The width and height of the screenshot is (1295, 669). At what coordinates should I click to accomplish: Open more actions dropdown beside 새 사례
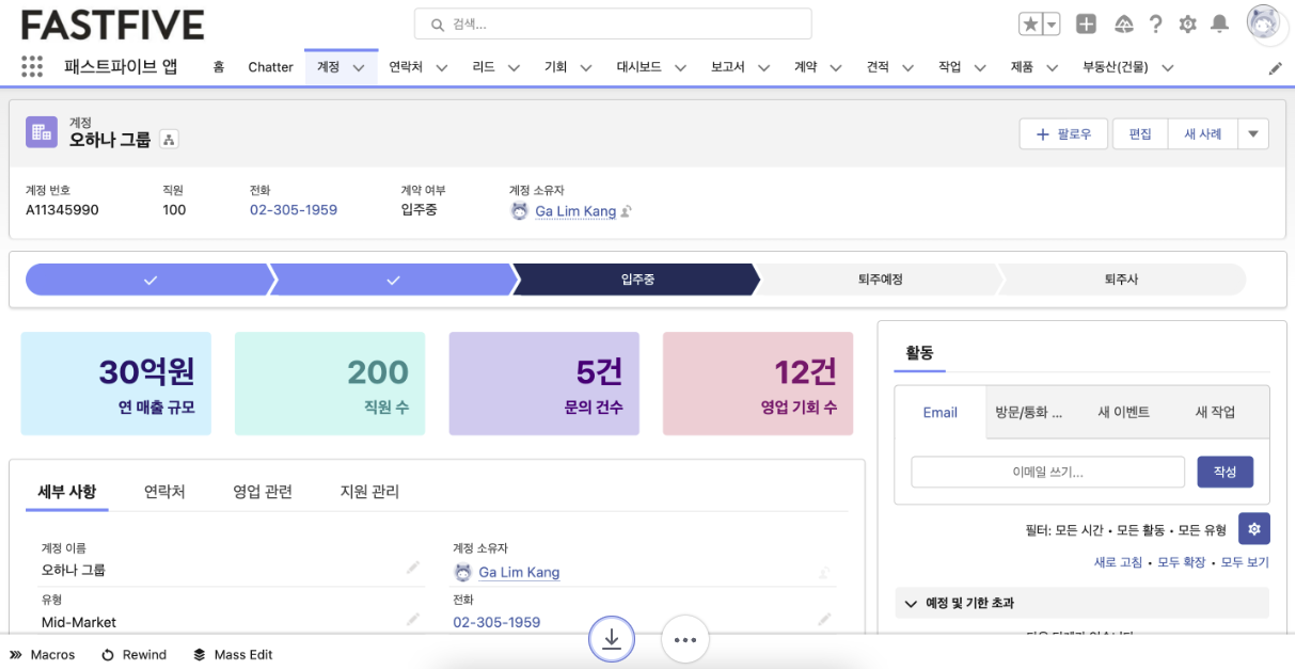pos(1253,134)
